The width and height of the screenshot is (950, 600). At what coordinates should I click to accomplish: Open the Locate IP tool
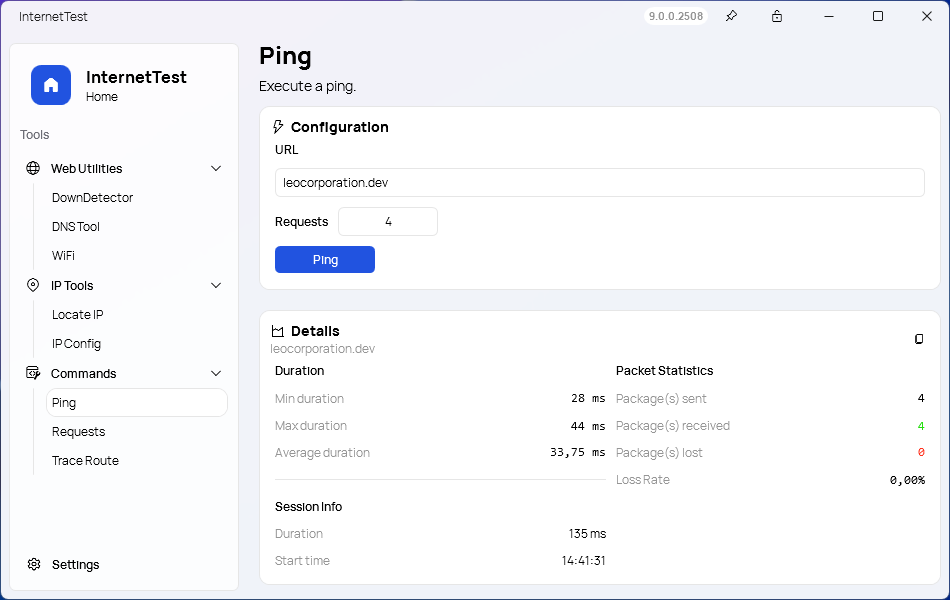(x=78, y=315)
